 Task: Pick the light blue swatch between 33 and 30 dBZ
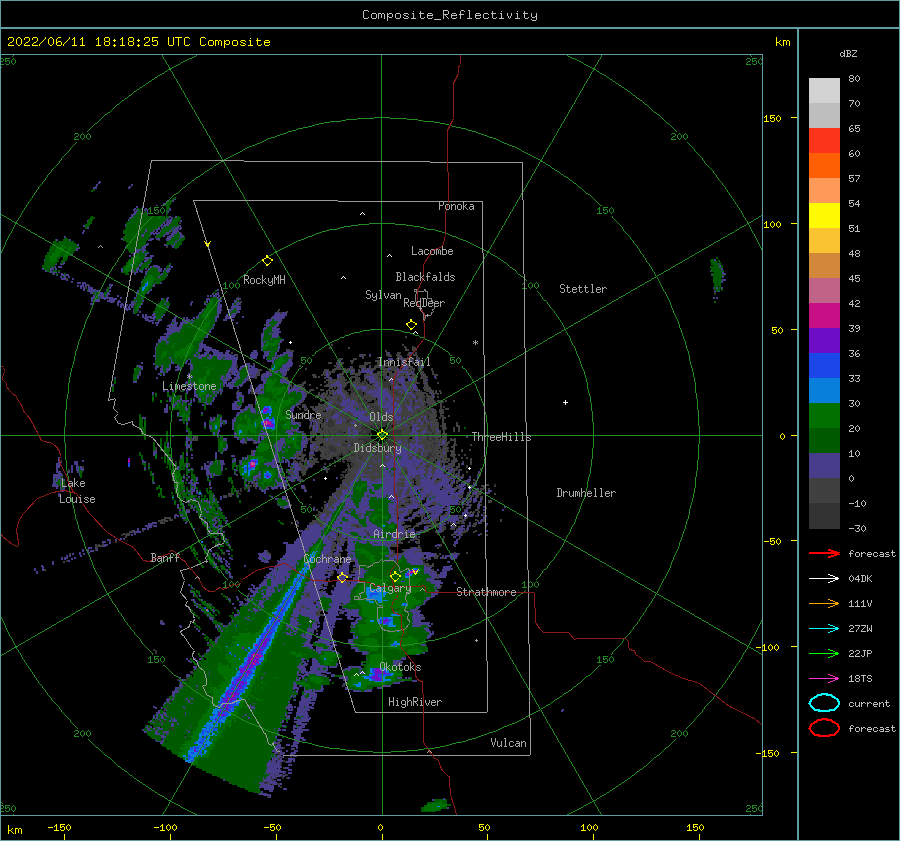[x=824, y=391]
